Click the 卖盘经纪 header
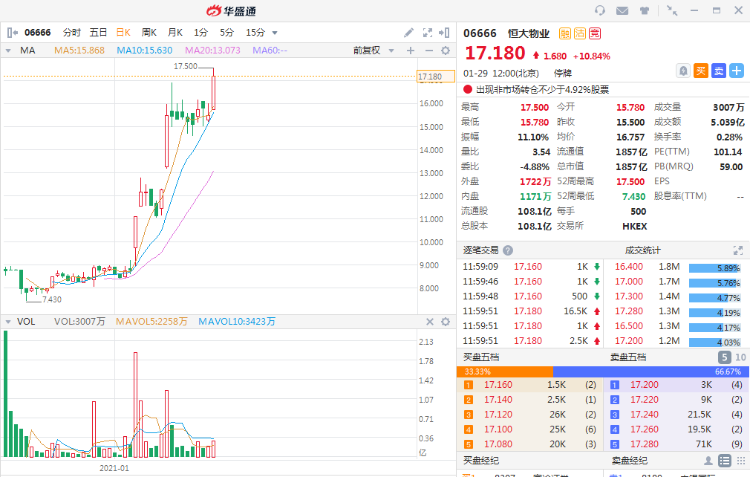The image size is (750, 477). click(629, 460)
